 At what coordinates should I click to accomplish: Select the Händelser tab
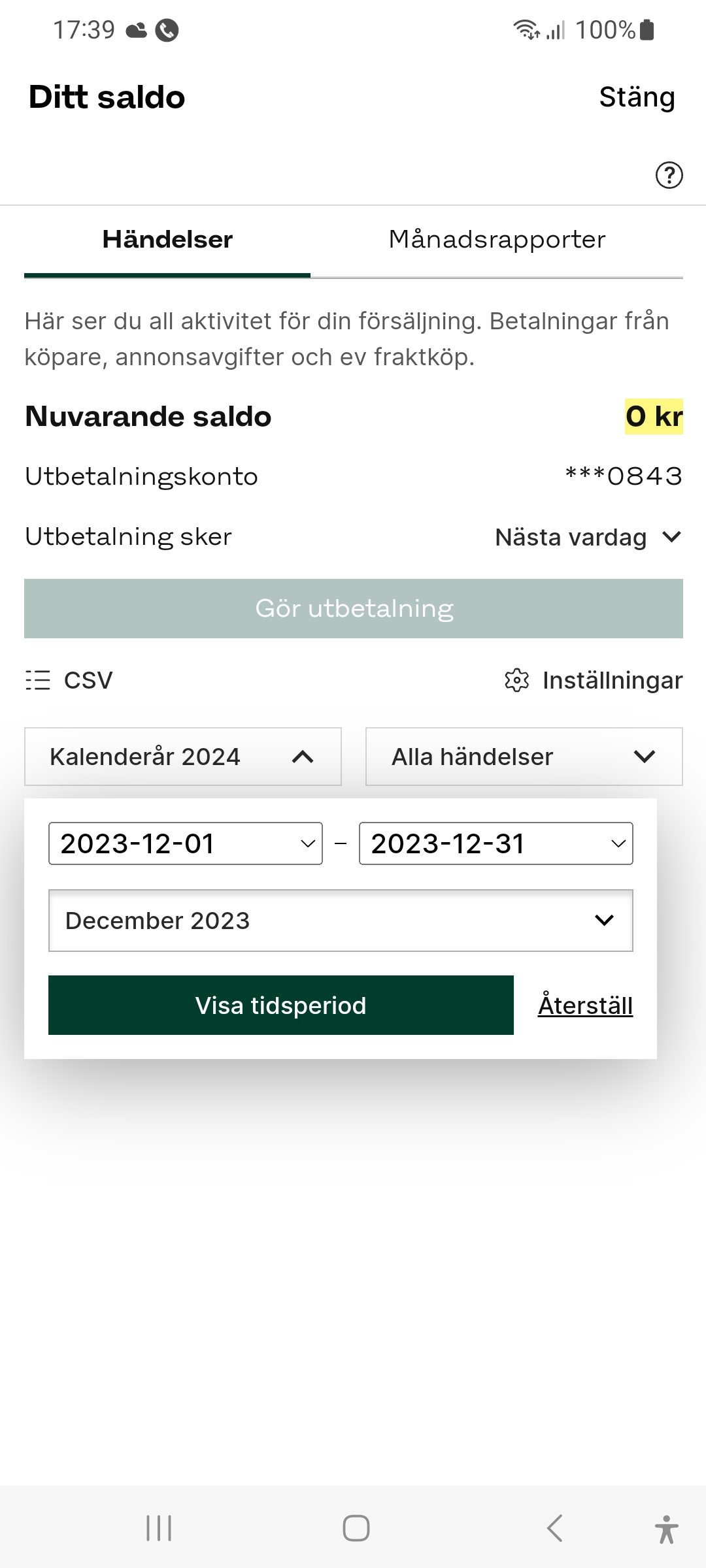[x=167, y=240]
